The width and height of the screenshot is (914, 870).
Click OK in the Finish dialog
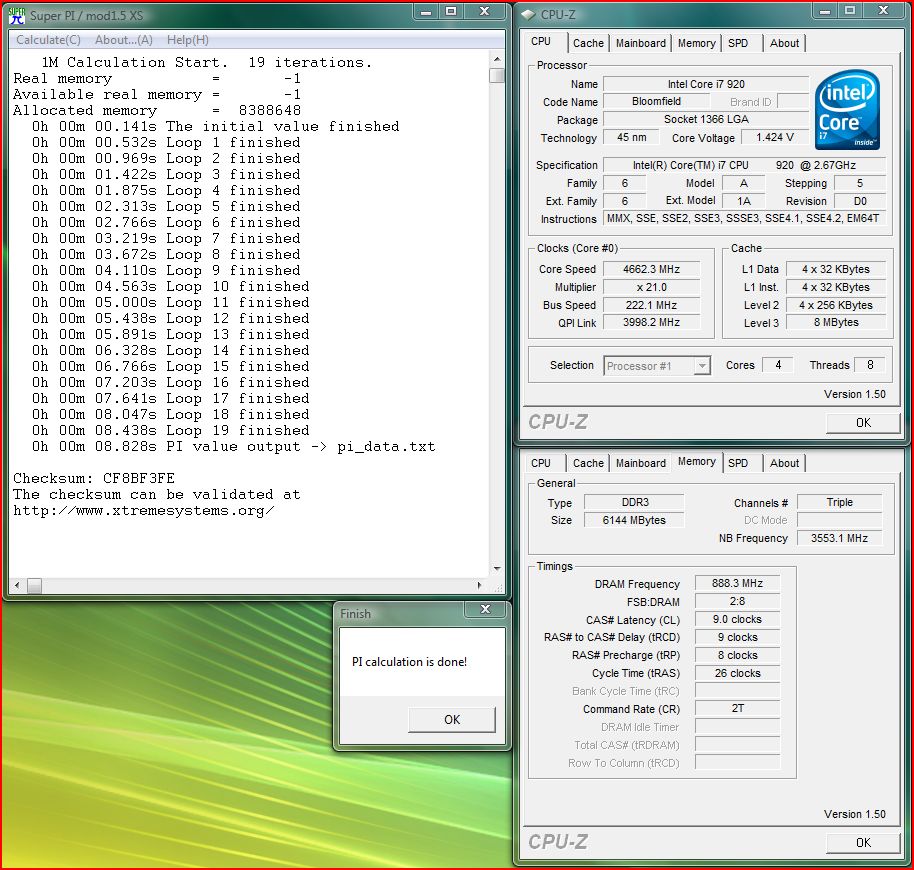click(x=452, y=720)
